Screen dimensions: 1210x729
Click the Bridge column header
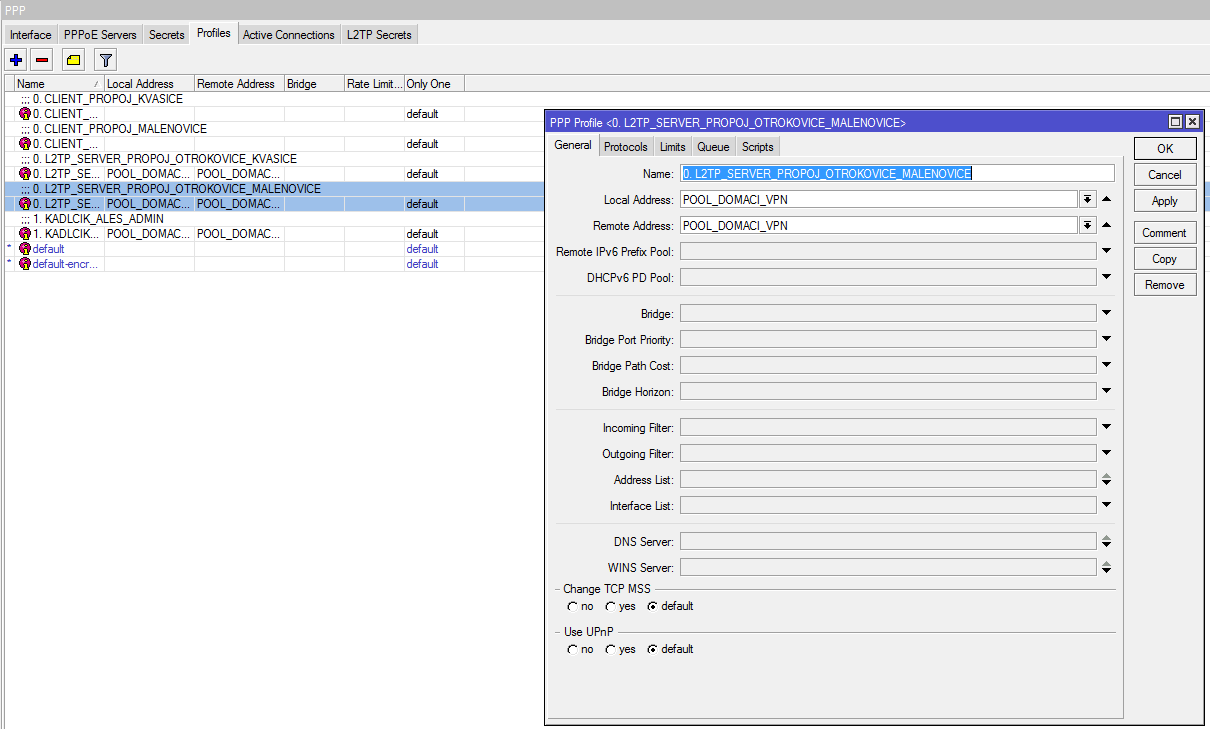(x=314, y=84)
